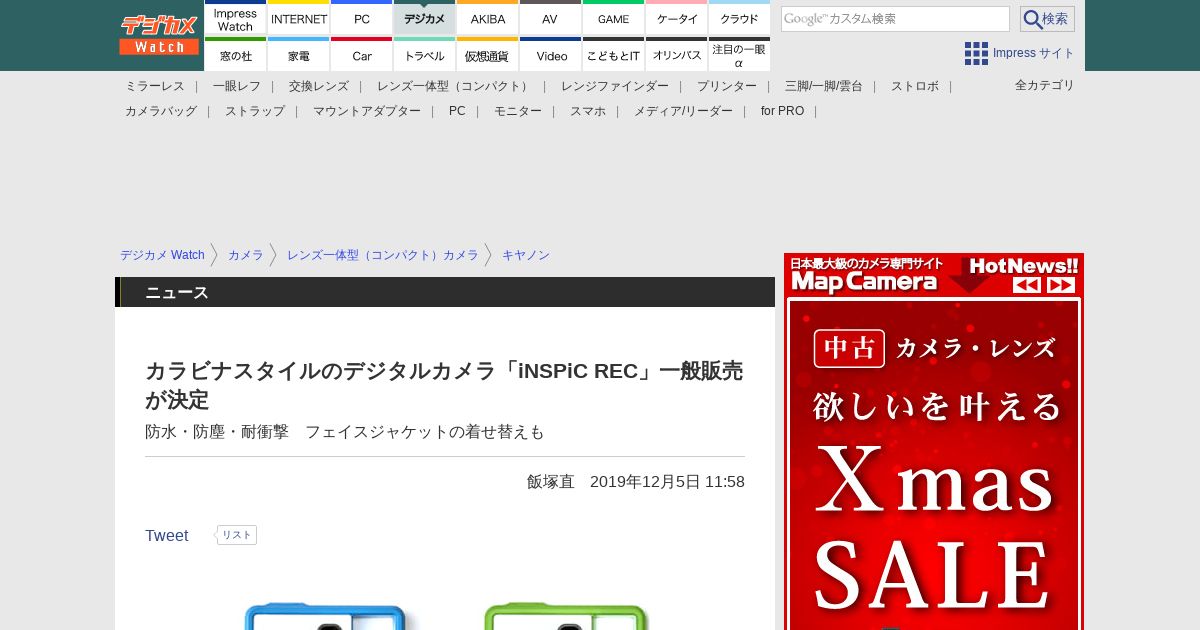Open the 仮想通貨 Watch tab
This screenshot has height=630, width=1200.
[488, 54]
